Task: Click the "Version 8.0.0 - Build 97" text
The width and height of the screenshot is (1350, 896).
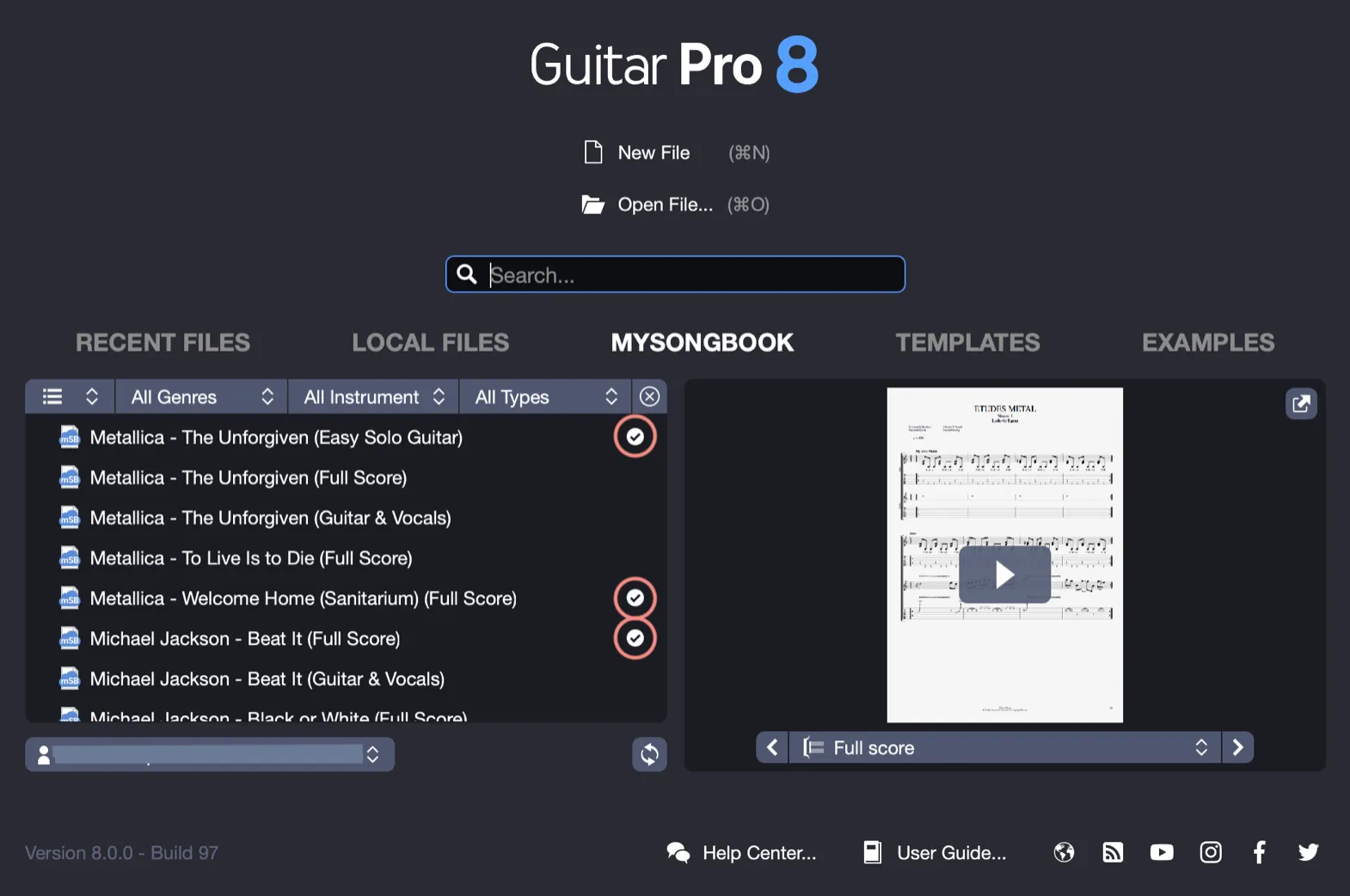Action: click(121, 853)
